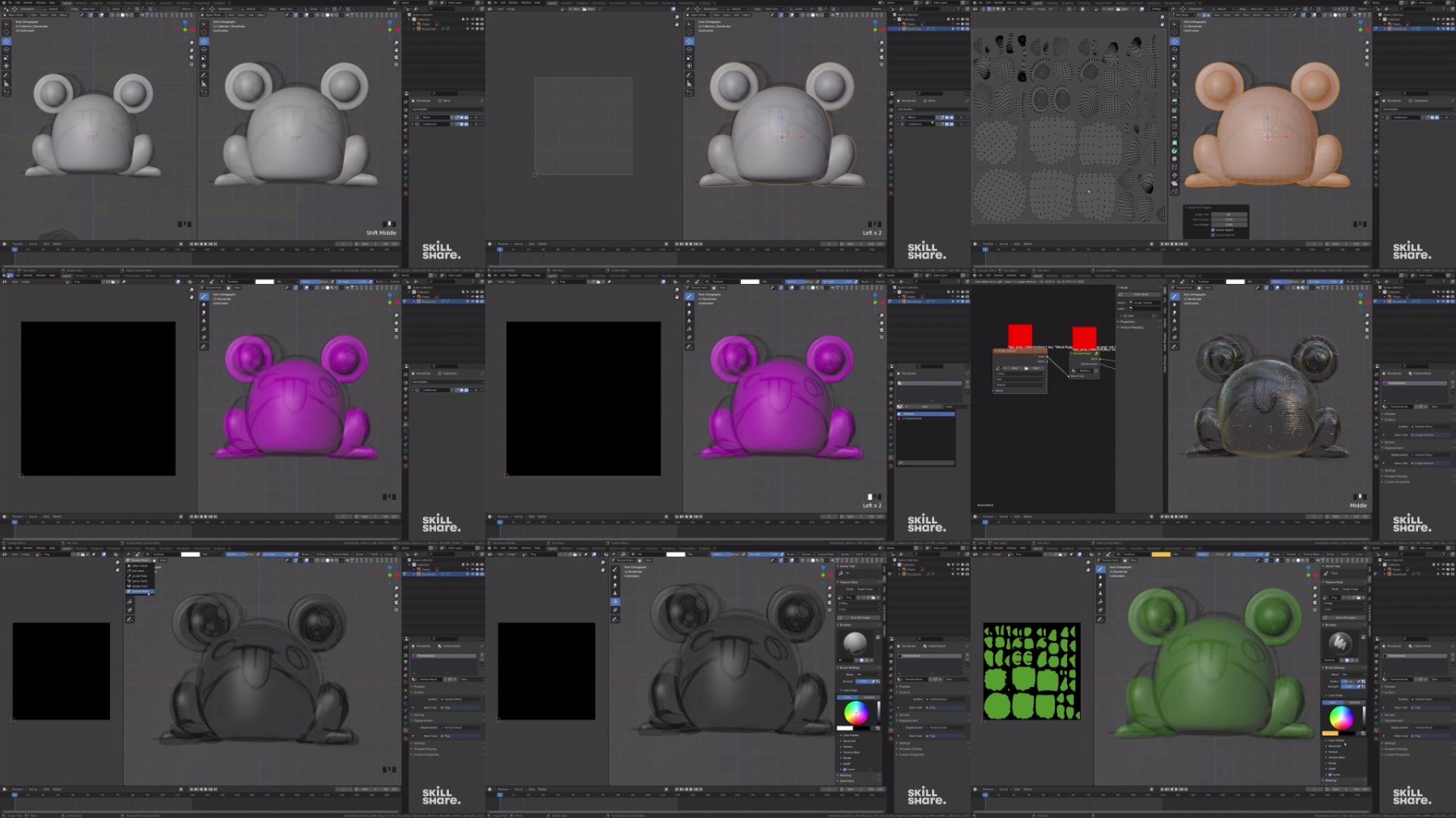Click image editor zoom icon in green frog frame
This screenshot has width=1456, height=818.
(1088, 561)
